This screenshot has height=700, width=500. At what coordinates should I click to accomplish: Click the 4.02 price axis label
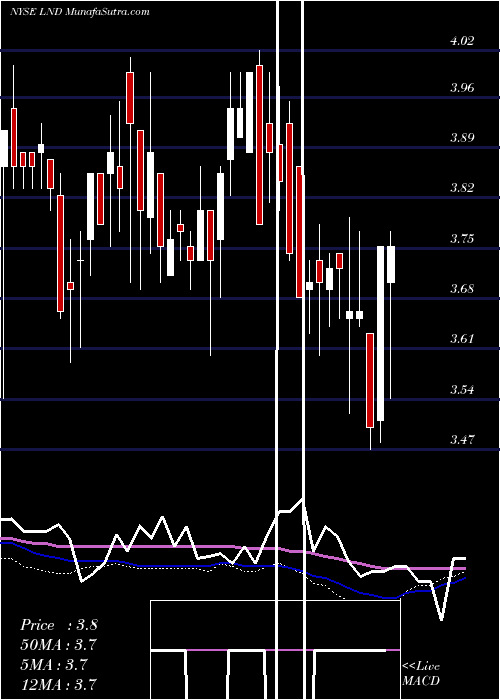[x=462, y=41]
